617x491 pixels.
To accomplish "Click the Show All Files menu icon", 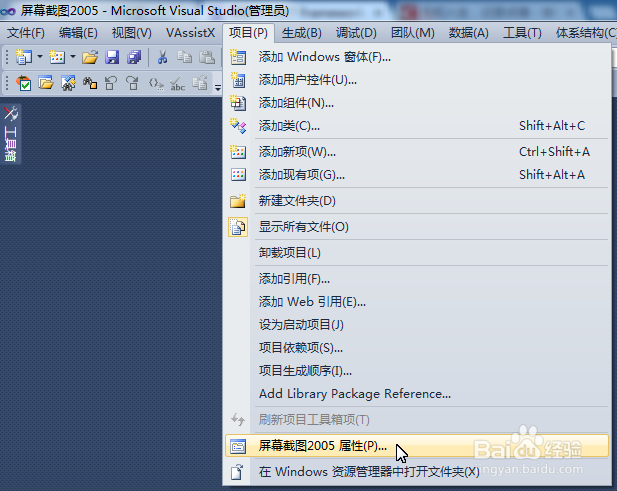I will (238, 227).
